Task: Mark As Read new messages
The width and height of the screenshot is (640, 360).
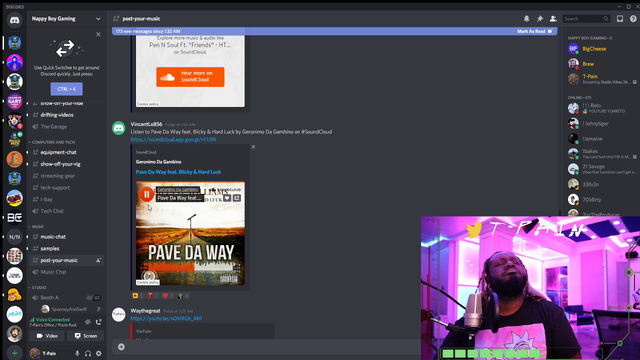Action: (535, 31)
